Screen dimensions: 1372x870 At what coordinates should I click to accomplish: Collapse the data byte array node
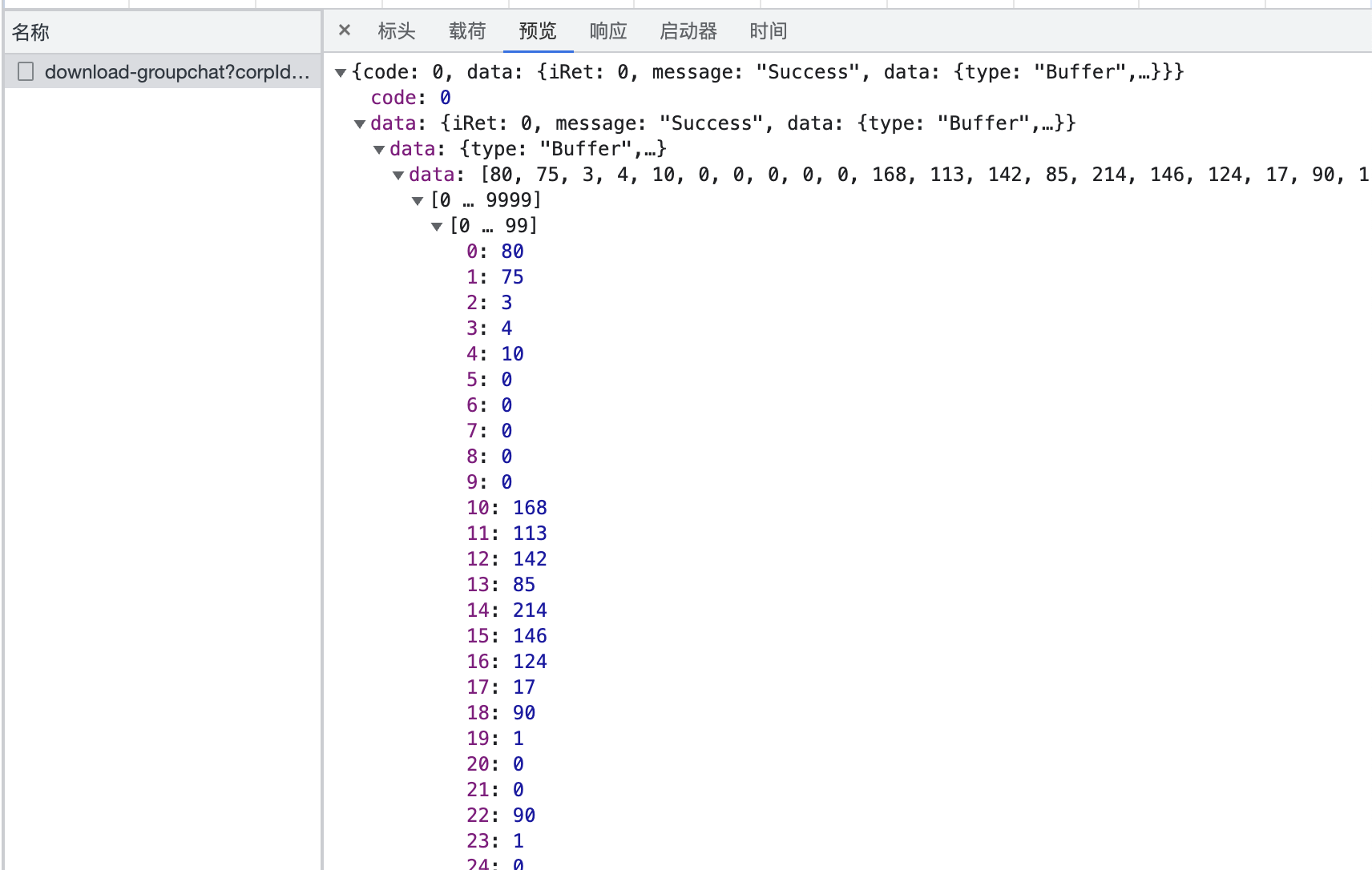pos(398,175)
